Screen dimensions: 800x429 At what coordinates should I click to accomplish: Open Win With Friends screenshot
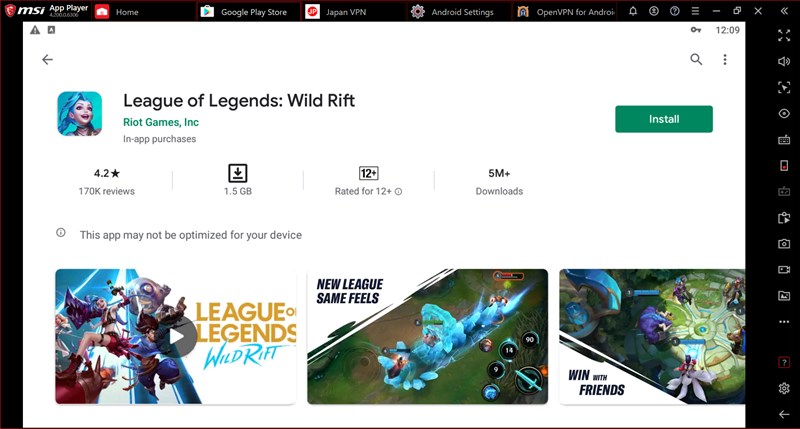pyautogui.click(x=652, y=337)
